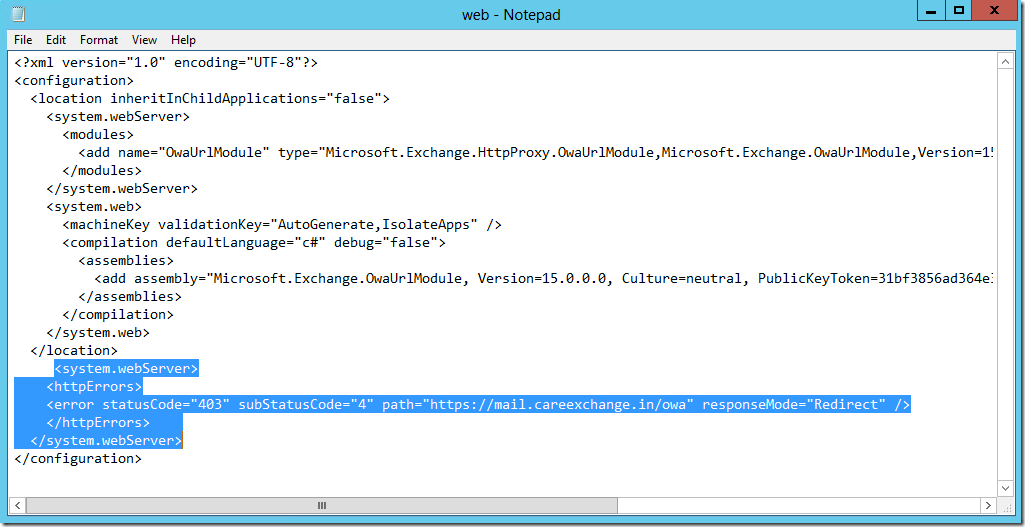The width and height of the screenshot is (1025, 527).
Task: Click the closing </modules> tag
Action: (x=102, y=171)
